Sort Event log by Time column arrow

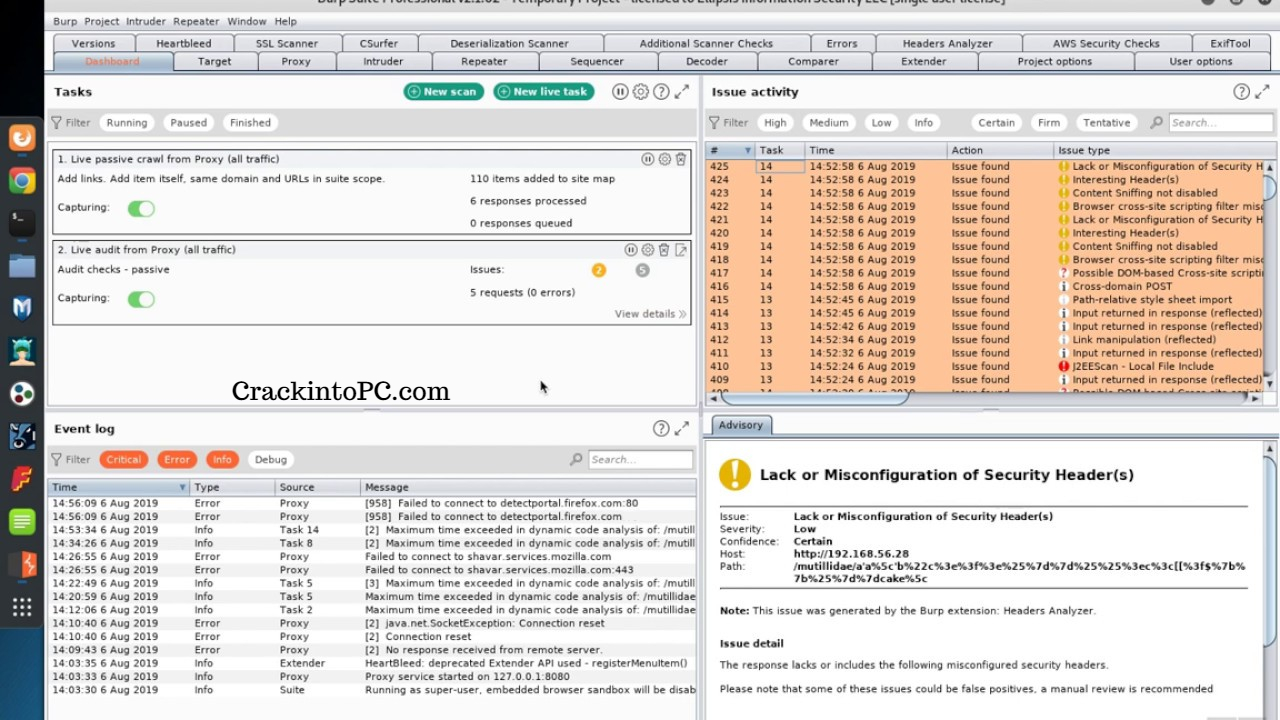182,487
